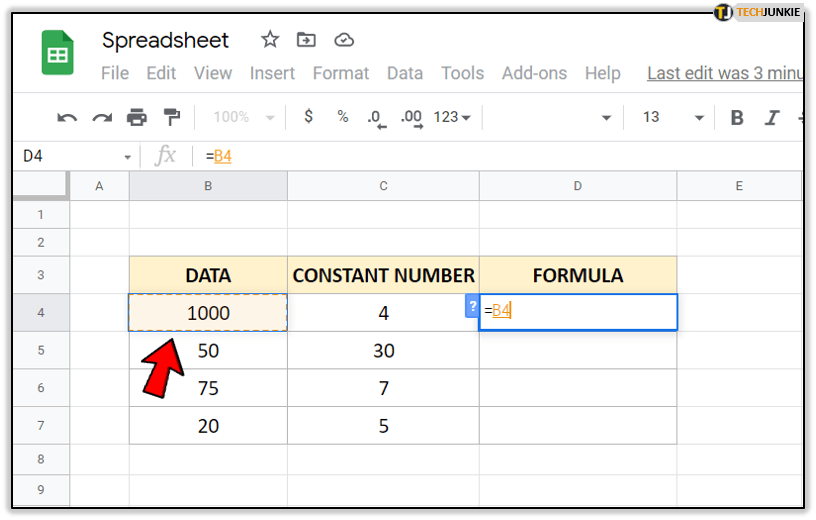Click the move to folder icon
The image size is (816, 520).
[307, 40]
